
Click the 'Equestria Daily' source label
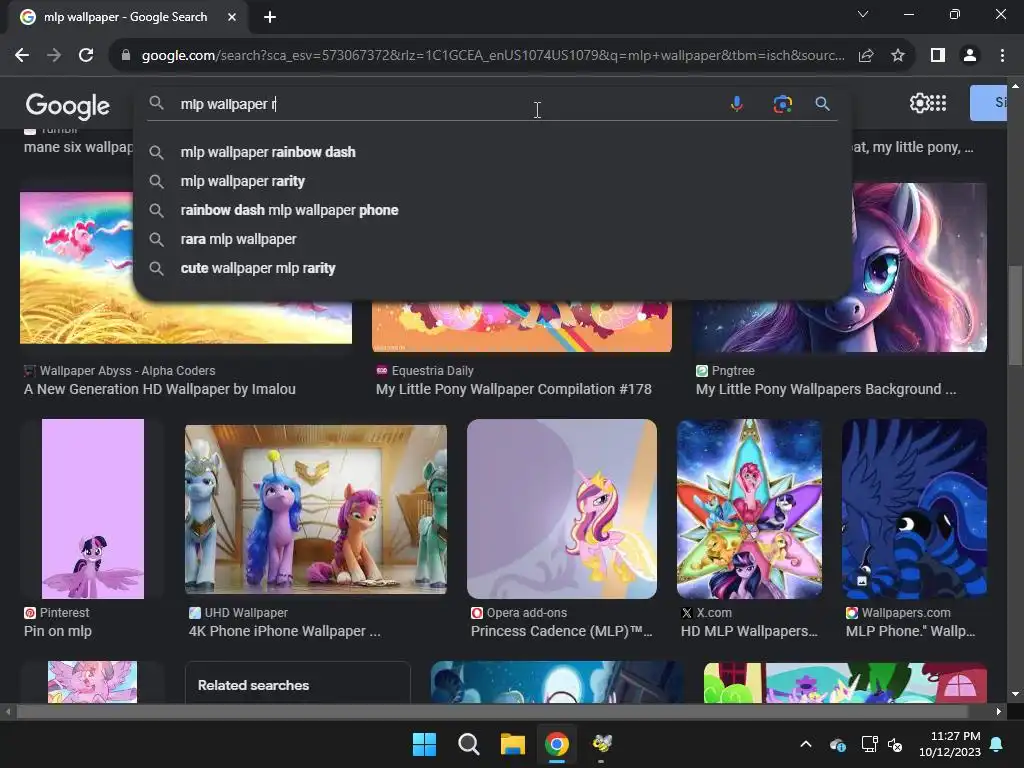coord(432,371)
